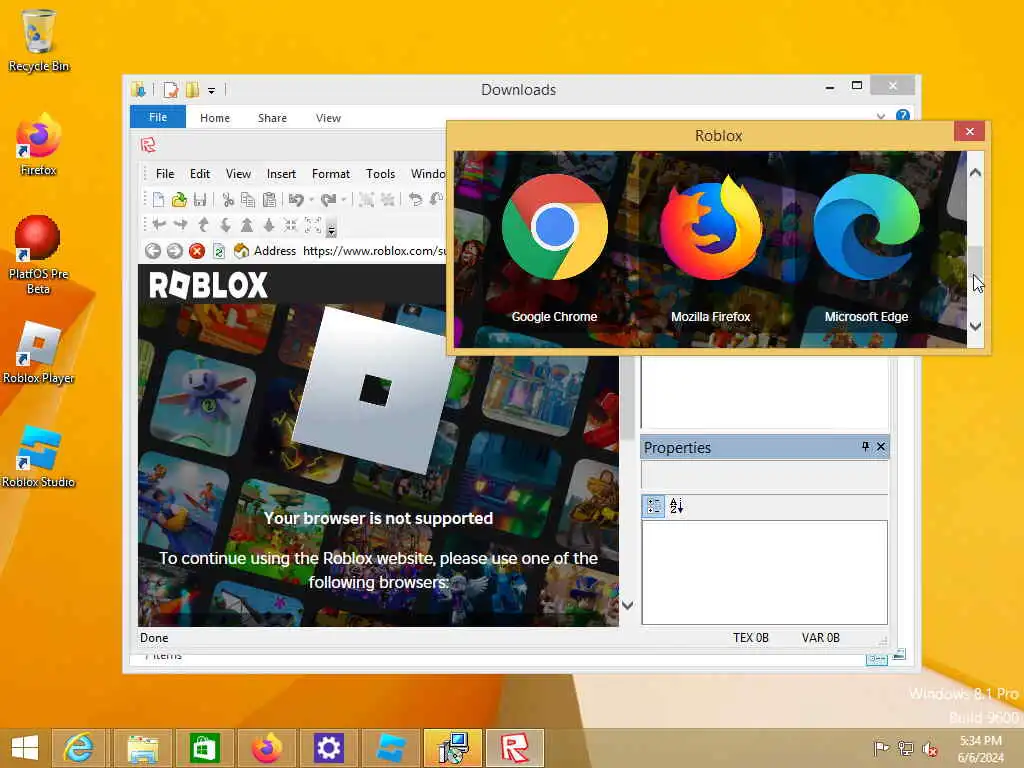Switch to the View ribbon tab in Downloads
This screenshot has width=1024, height=768.
328,118
